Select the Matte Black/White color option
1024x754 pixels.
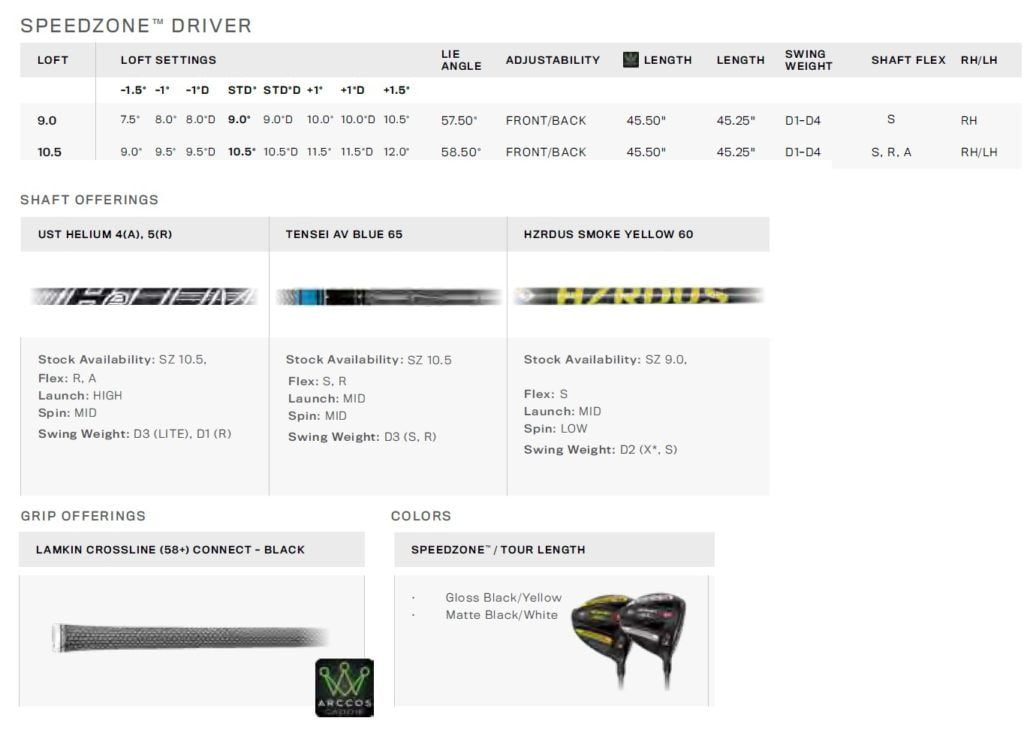502,615
